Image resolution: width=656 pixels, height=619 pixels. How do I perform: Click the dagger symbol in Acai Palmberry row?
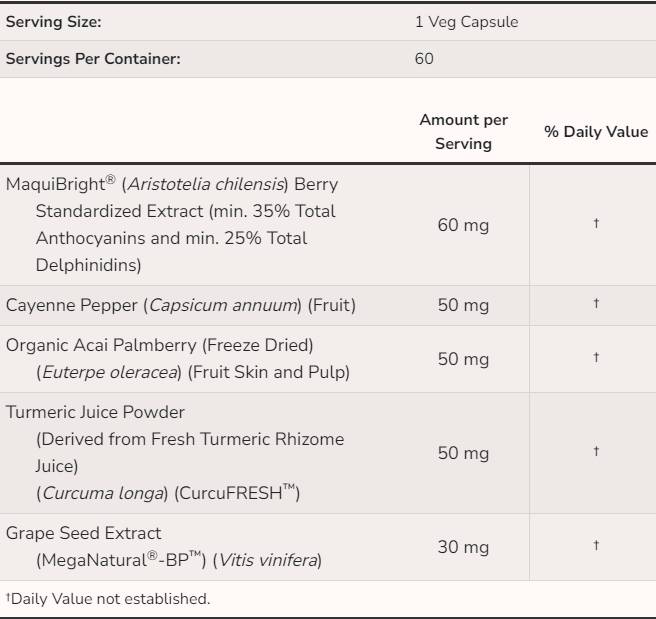pos(596,357)
